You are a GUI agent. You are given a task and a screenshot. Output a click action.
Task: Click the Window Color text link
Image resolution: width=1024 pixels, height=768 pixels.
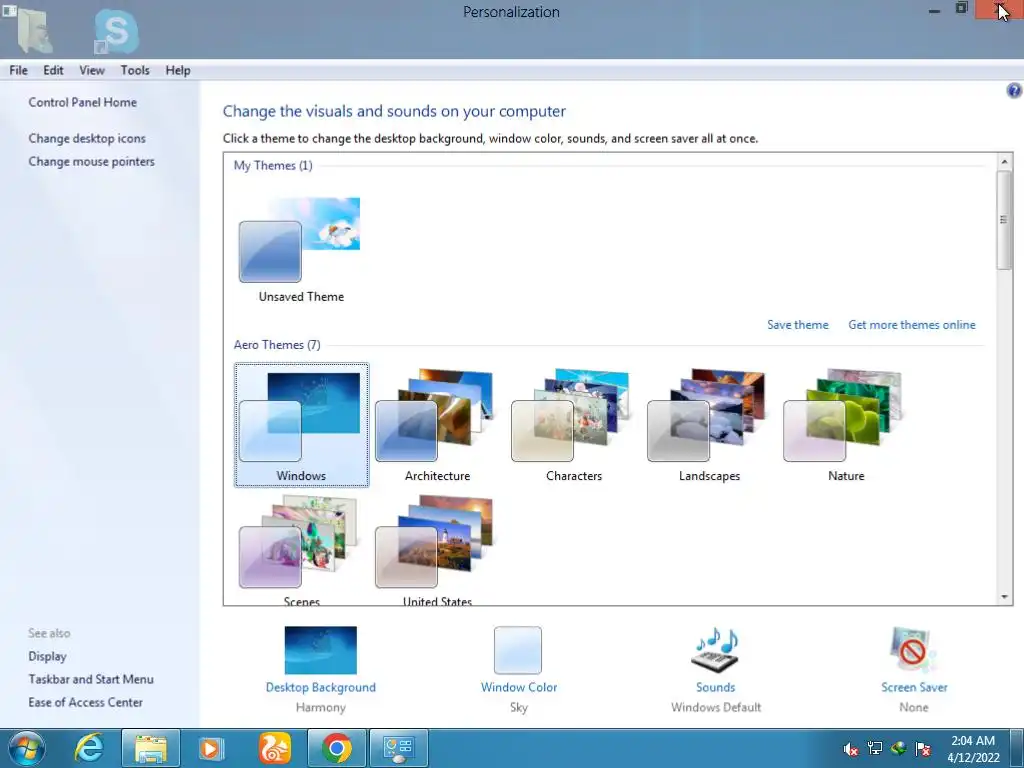click(519, 687)
